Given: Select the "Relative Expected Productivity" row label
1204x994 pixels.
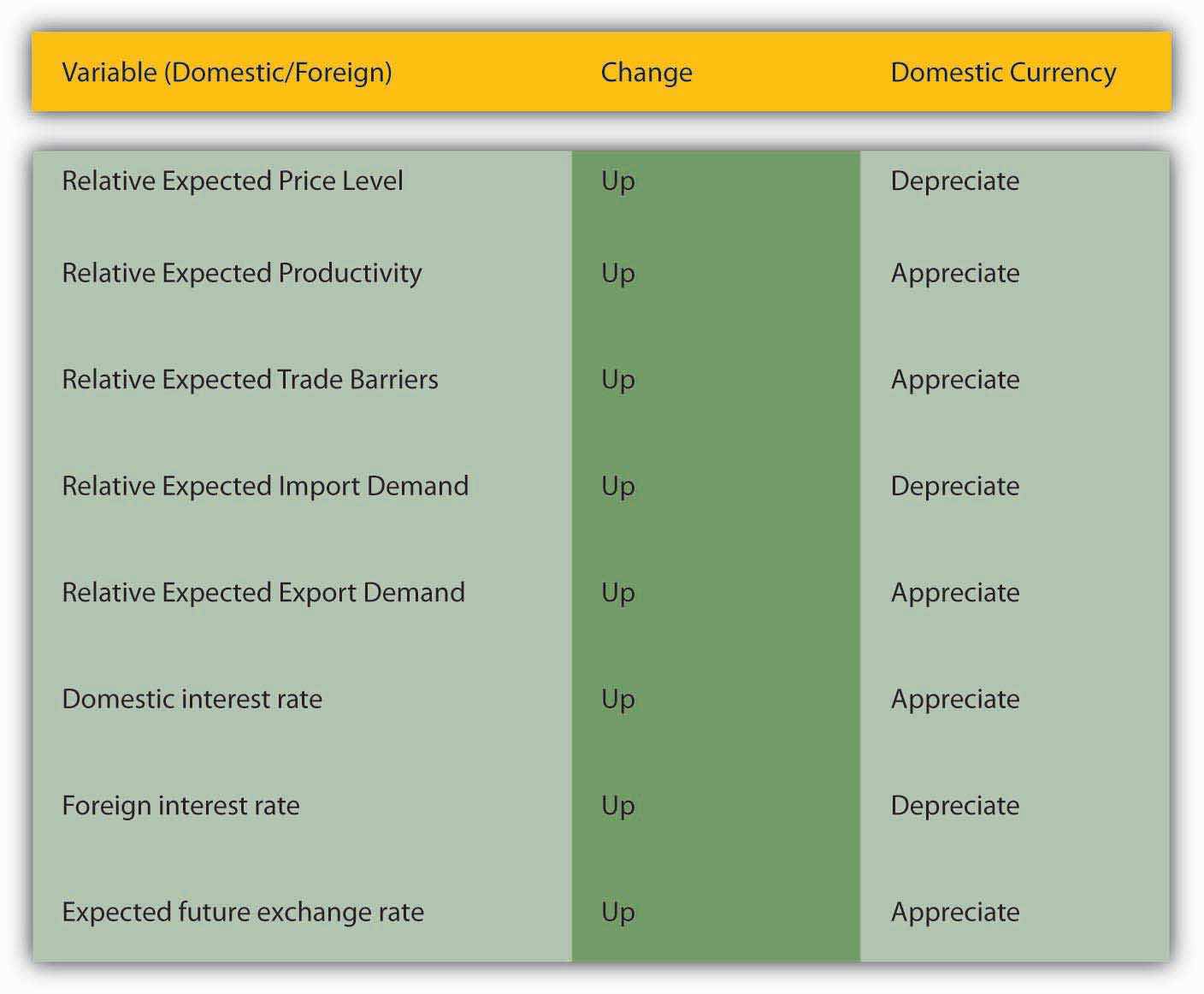Looking at the screenshot, I should [x=241, y=274].
